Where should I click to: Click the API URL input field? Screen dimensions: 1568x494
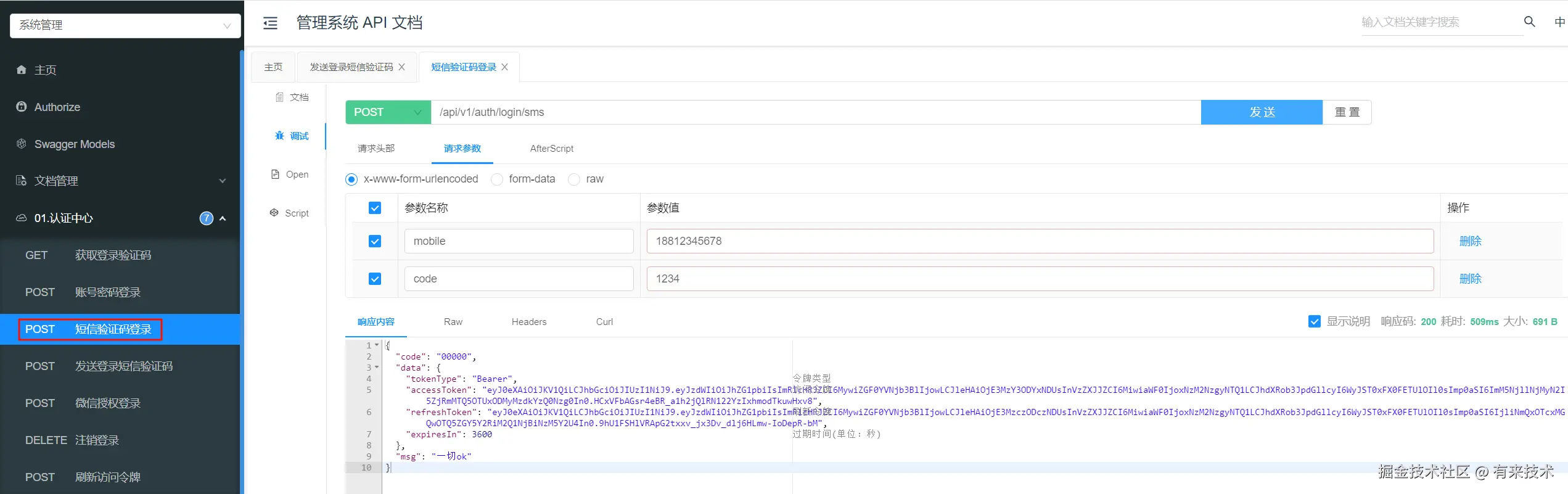[x=816, y=112]
